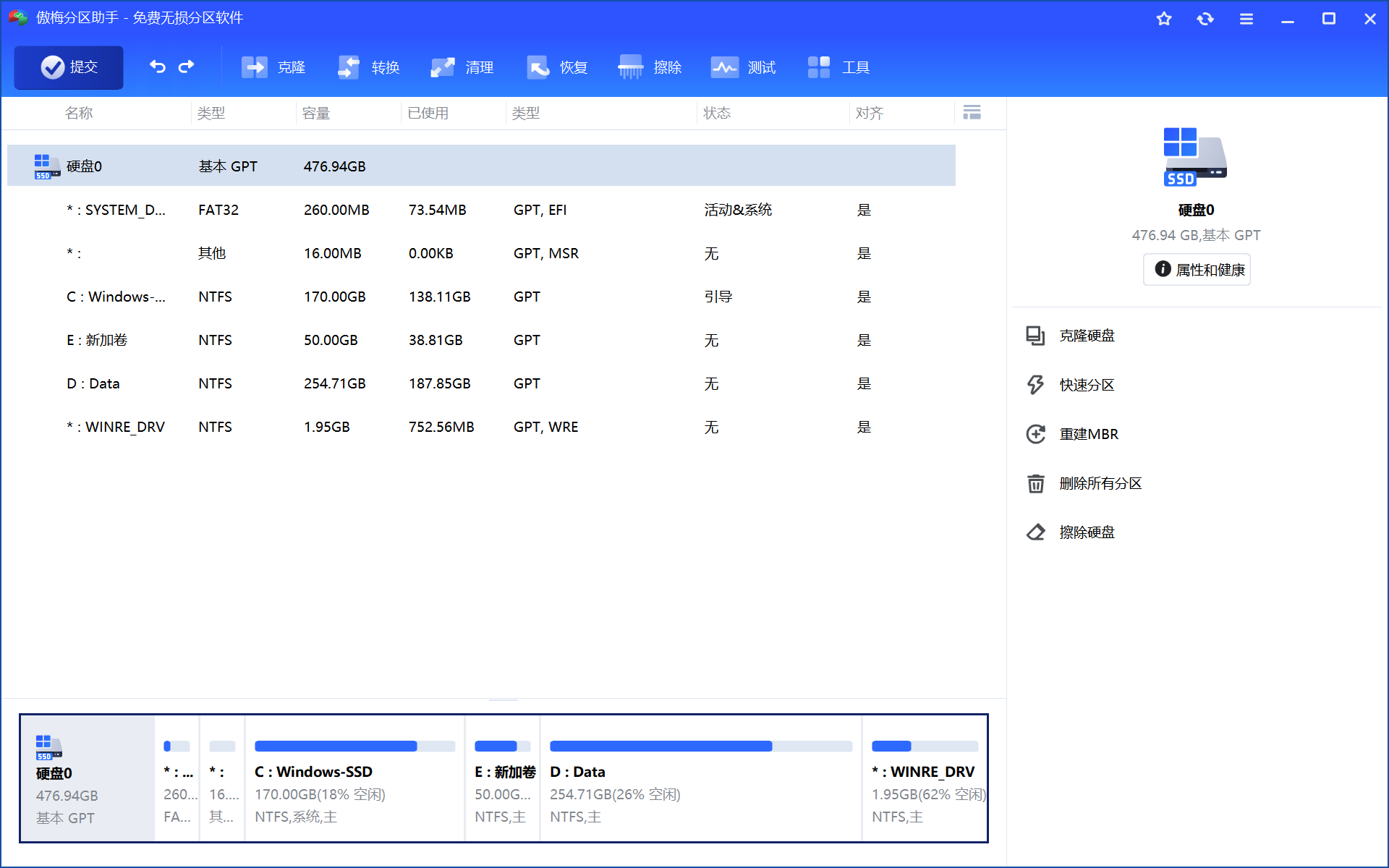The height and width of the screenshot is (868, 1389).
Task: Toggle list view columns icon
Action: pos(972,113)
